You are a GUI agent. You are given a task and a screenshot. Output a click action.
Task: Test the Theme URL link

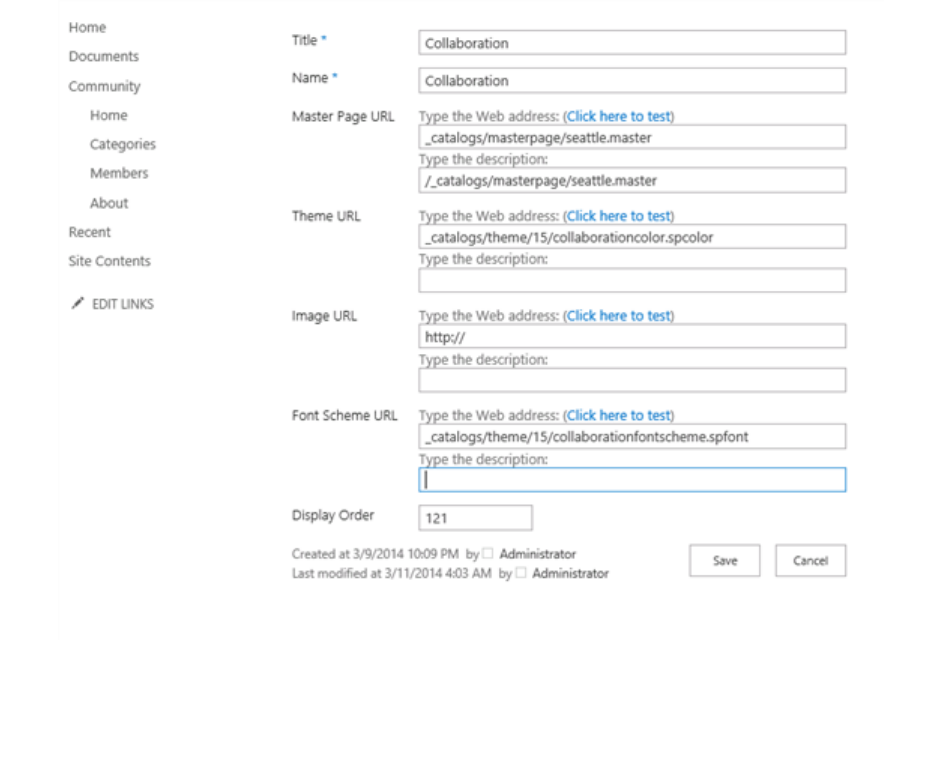point(618,216)
